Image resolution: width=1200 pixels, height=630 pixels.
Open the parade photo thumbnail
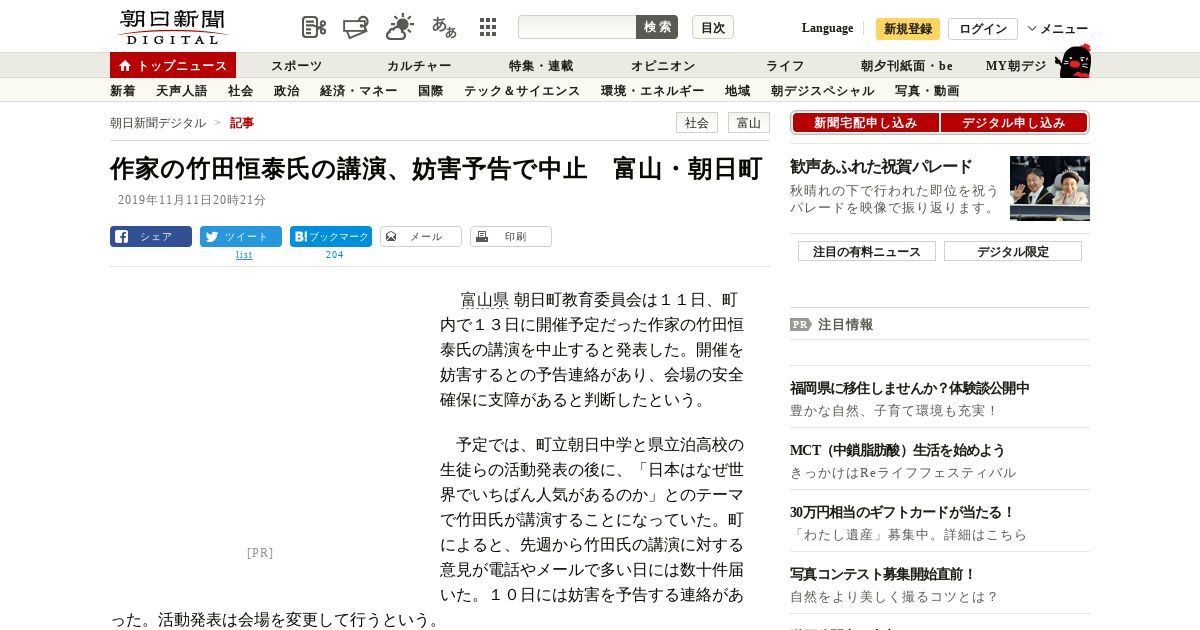pos(1050,188)
